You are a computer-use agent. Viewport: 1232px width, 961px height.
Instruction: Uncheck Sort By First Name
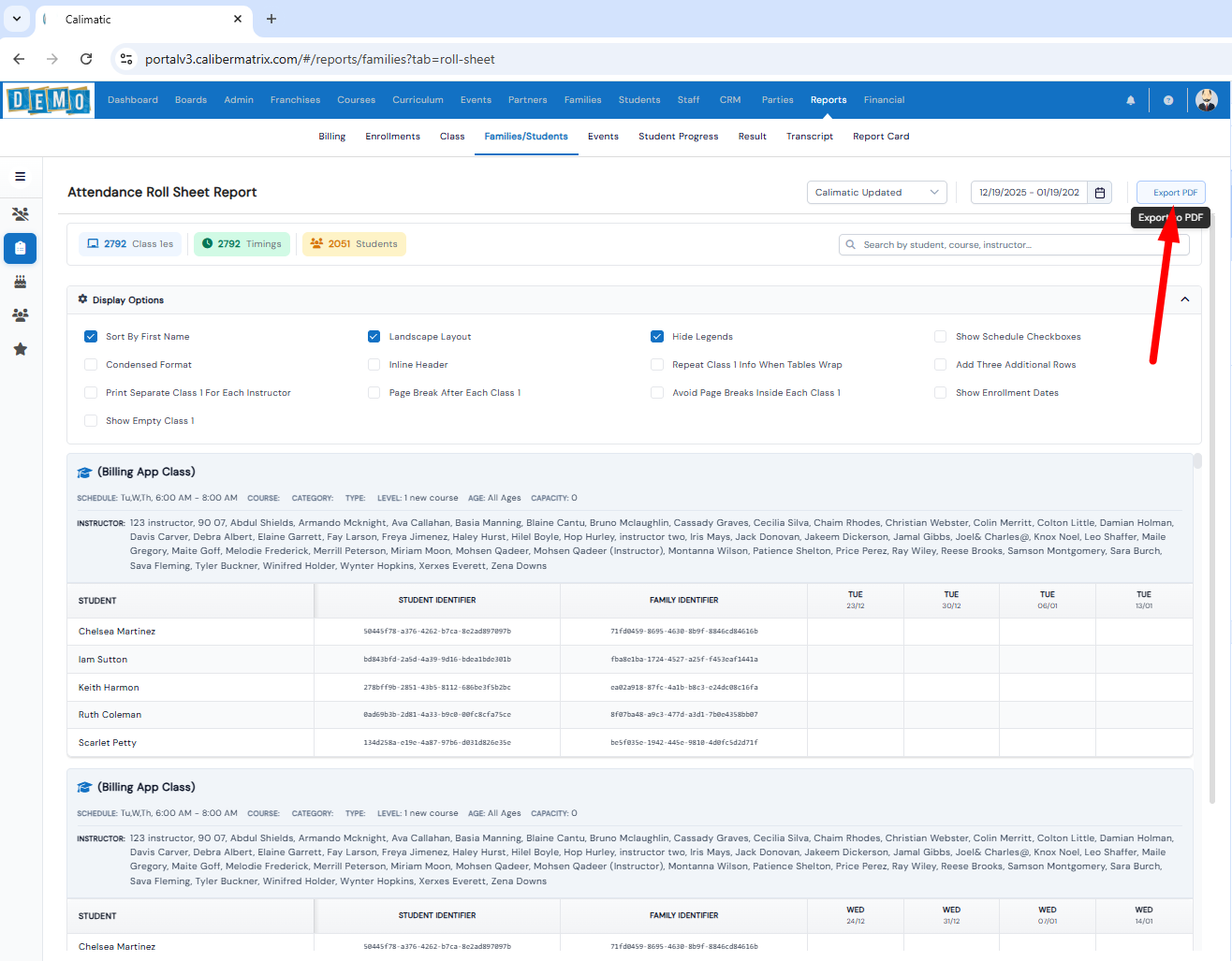(91, 337)
